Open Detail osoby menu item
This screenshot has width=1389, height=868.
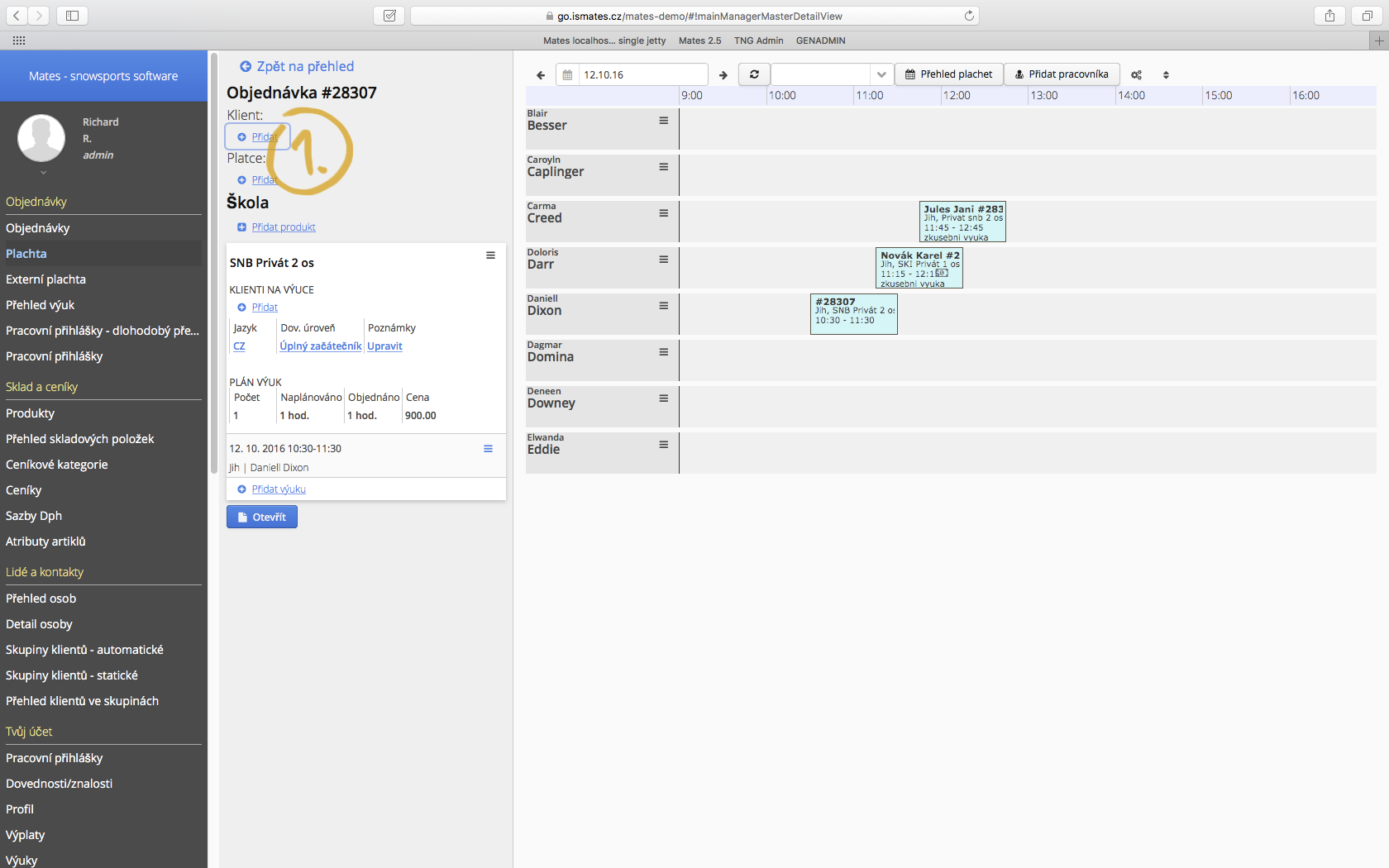(x=39, y=624)
